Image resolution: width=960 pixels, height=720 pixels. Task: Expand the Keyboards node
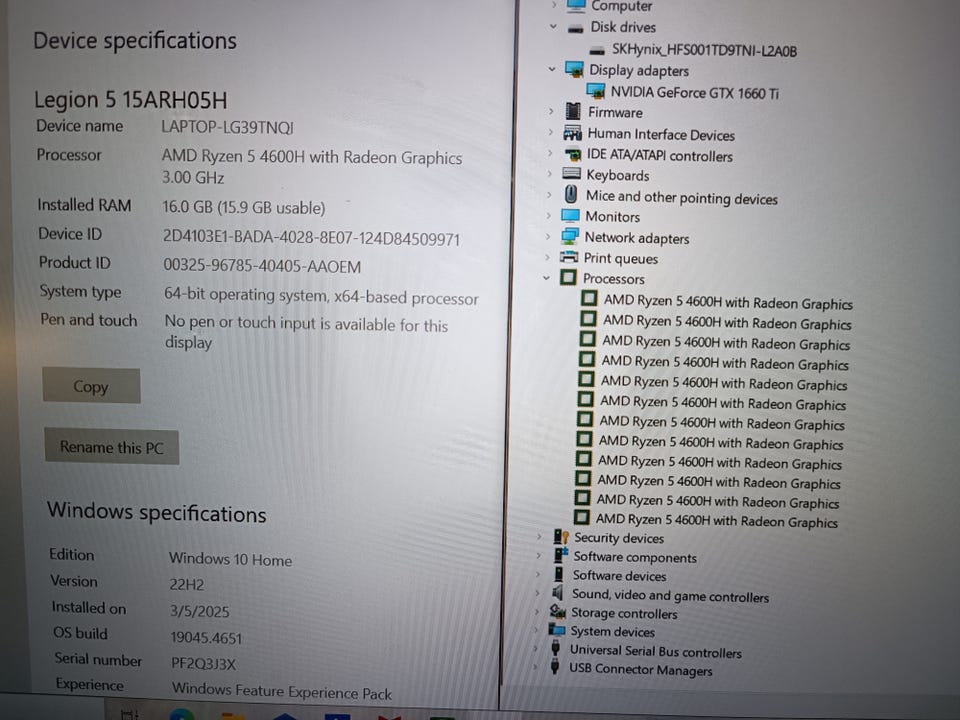point(549,174)
